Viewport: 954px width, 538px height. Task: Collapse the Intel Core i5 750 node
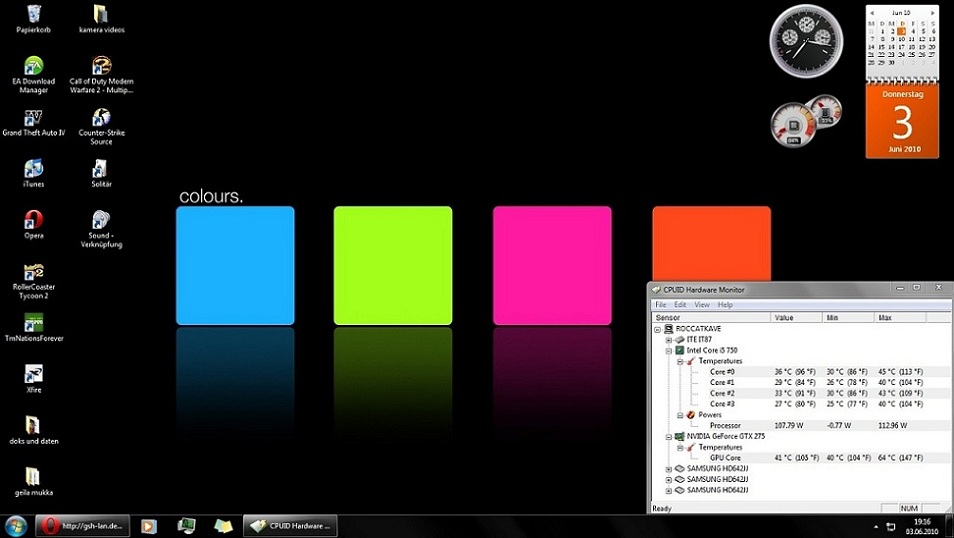click(x=669, y=351)
